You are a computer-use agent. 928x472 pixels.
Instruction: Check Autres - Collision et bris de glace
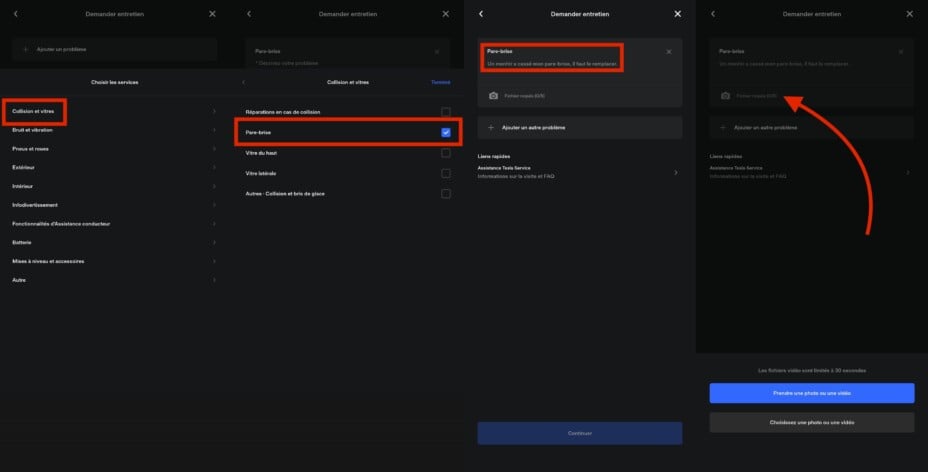click(446, 194)
